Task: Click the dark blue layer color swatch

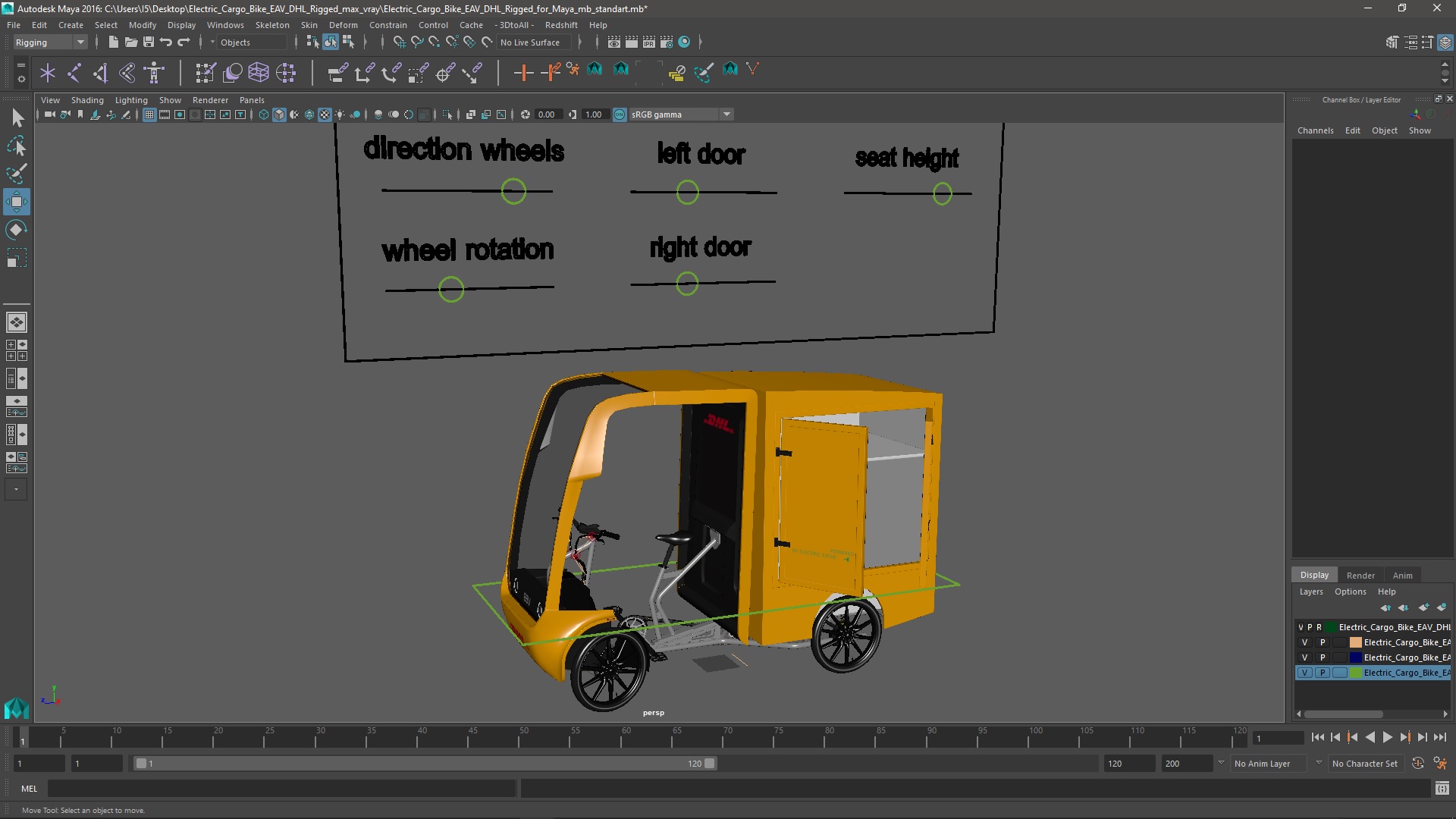Action: point(1356,657)
